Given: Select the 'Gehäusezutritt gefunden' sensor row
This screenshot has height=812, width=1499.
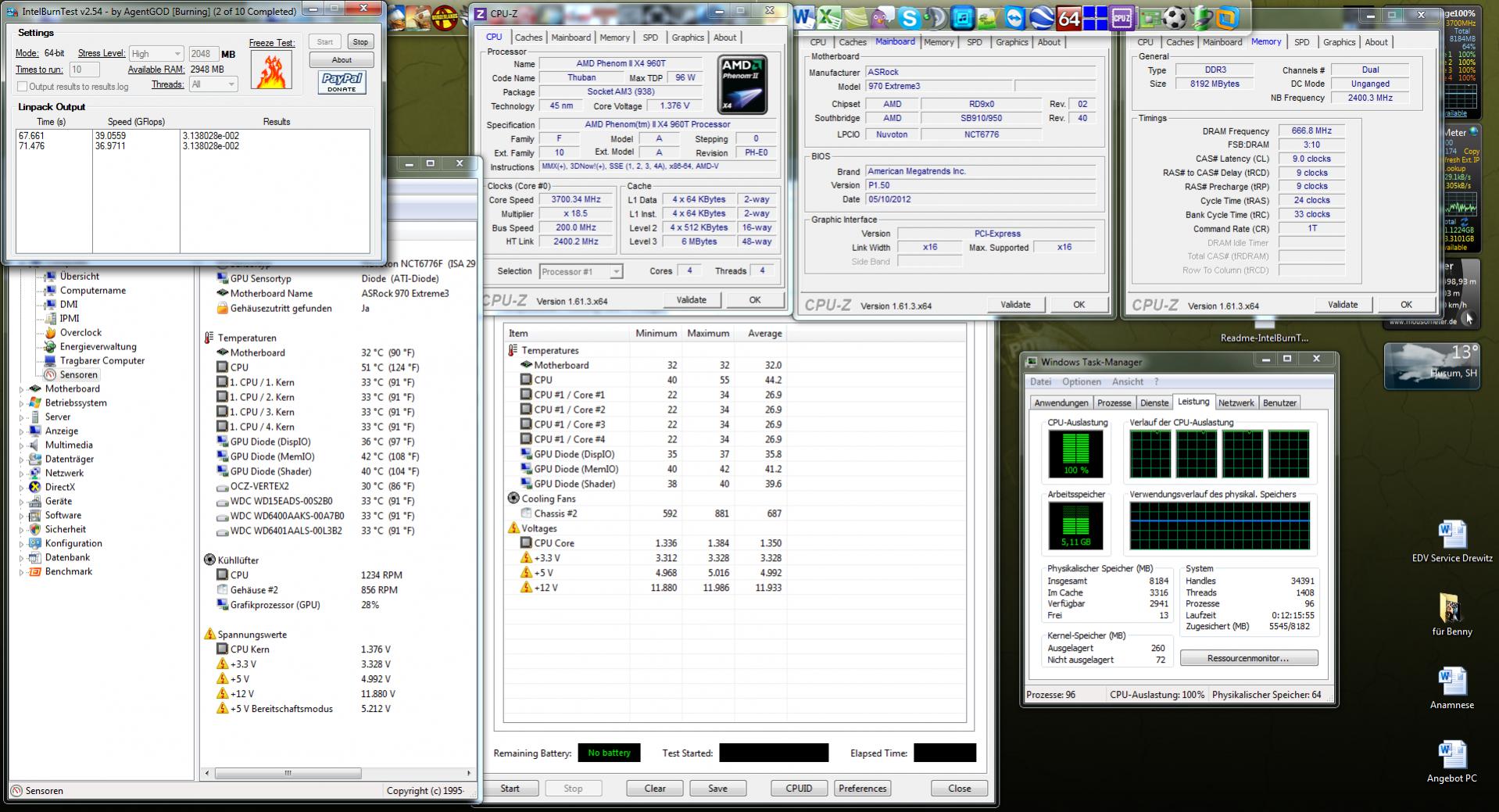Looking at the screenshot, I should 294,308.
